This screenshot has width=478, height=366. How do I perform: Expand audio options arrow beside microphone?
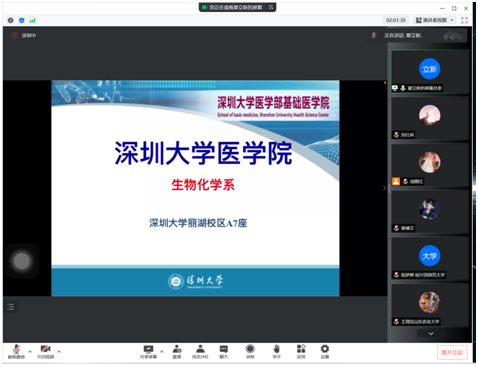click(30, 351)
